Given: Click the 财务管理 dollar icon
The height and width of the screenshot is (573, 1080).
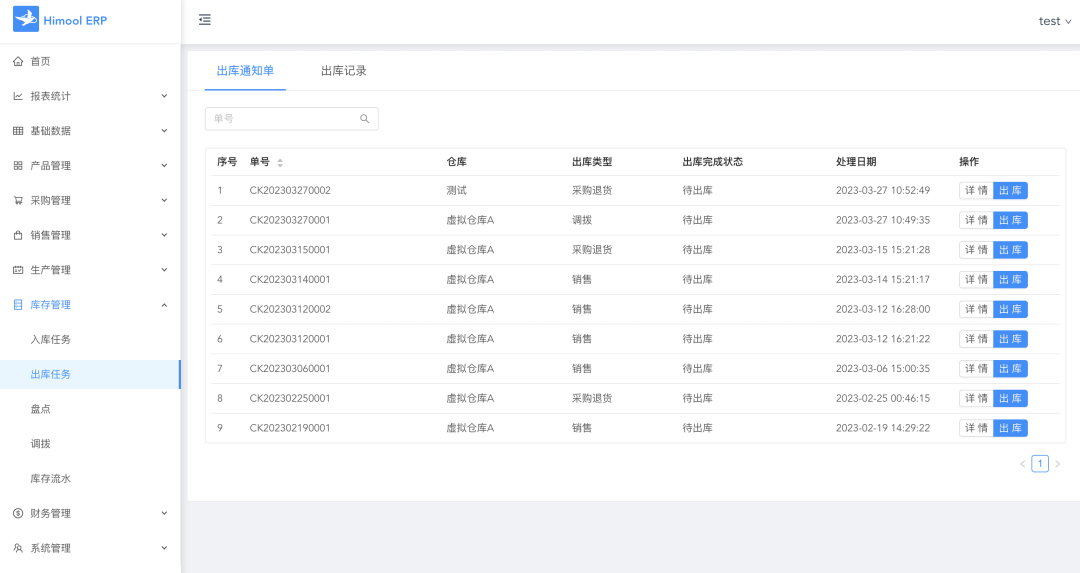Looking at the screenshot, I should point(18,513).
